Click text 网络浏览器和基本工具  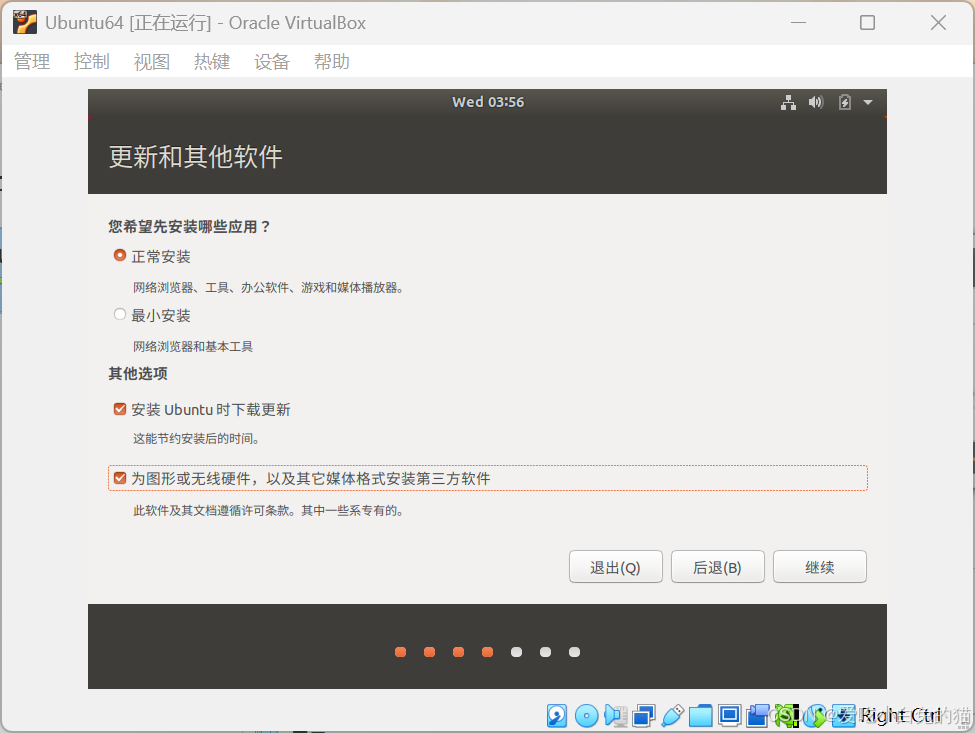193,346
